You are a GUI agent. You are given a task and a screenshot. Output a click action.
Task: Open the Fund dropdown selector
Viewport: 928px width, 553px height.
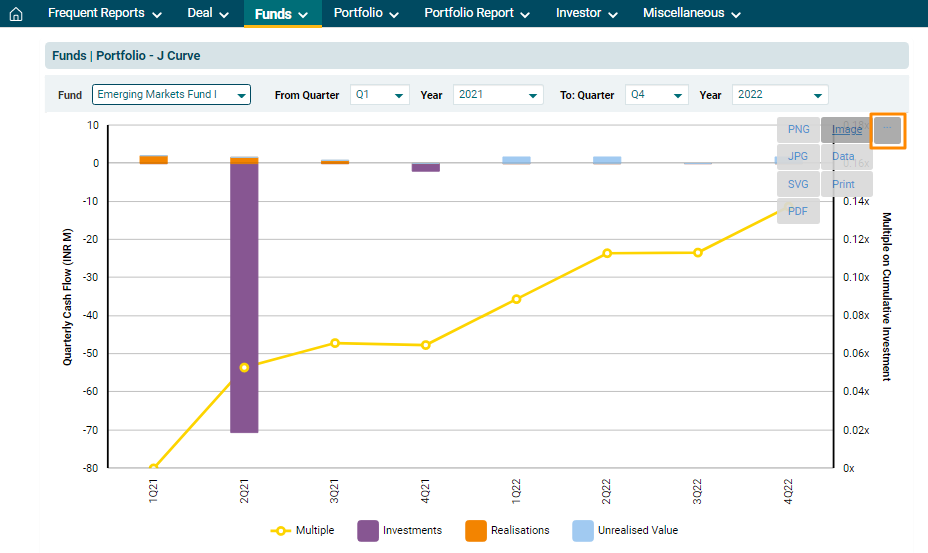171,95
